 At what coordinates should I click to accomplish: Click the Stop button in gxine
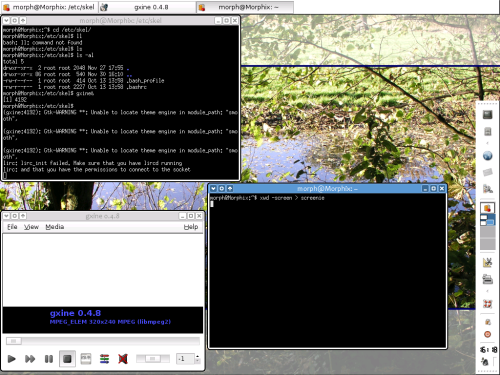point(67,359)
